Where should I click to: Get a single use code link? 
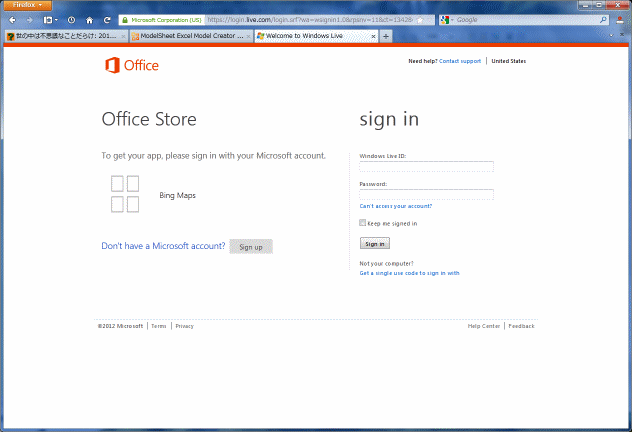(x=410, y=273)
